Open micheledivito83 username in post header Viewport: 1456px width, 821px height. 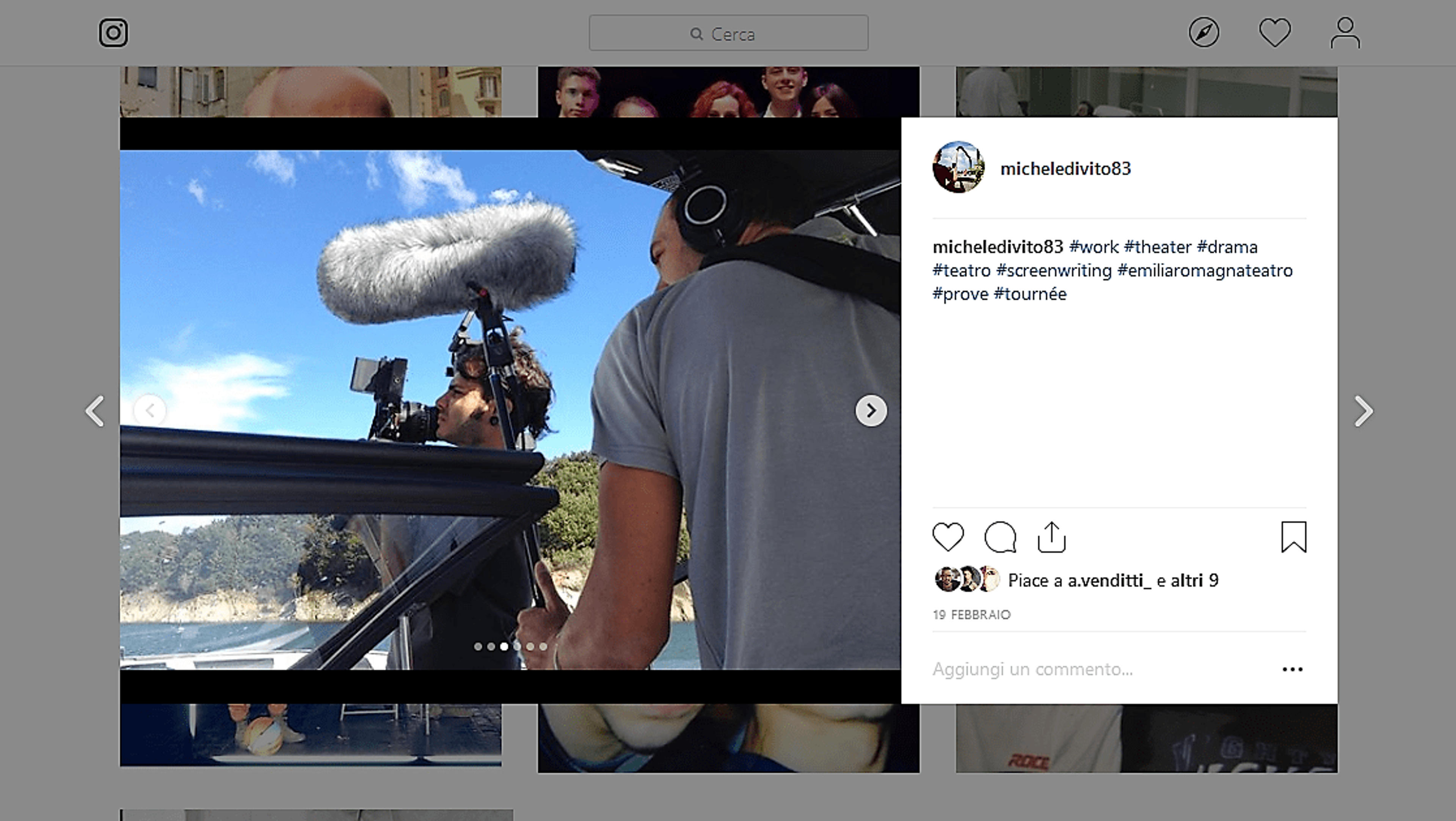1065,168
